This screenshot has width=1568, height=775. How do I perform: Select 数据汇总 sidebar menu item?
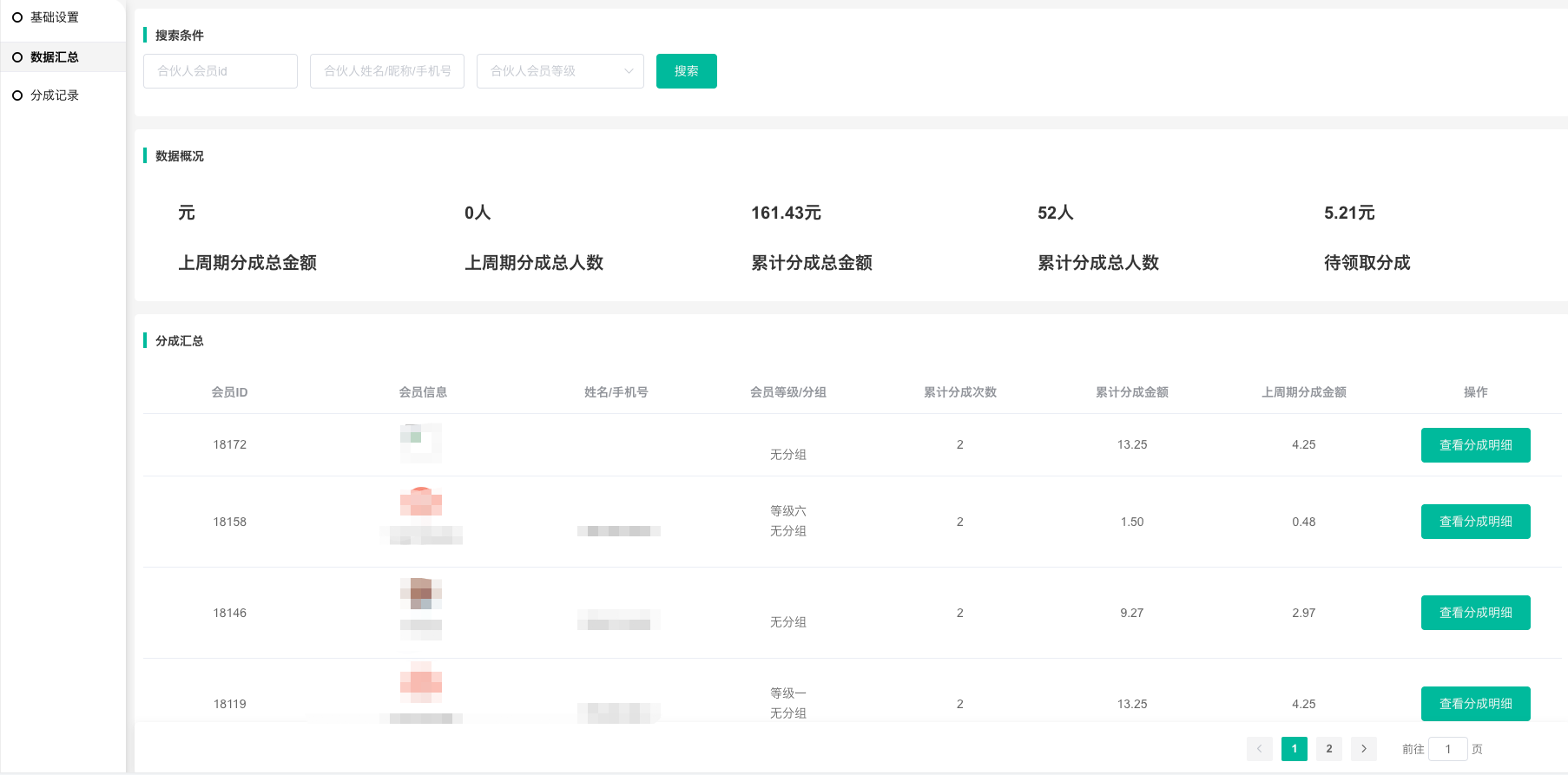click(x=54, y=57)
